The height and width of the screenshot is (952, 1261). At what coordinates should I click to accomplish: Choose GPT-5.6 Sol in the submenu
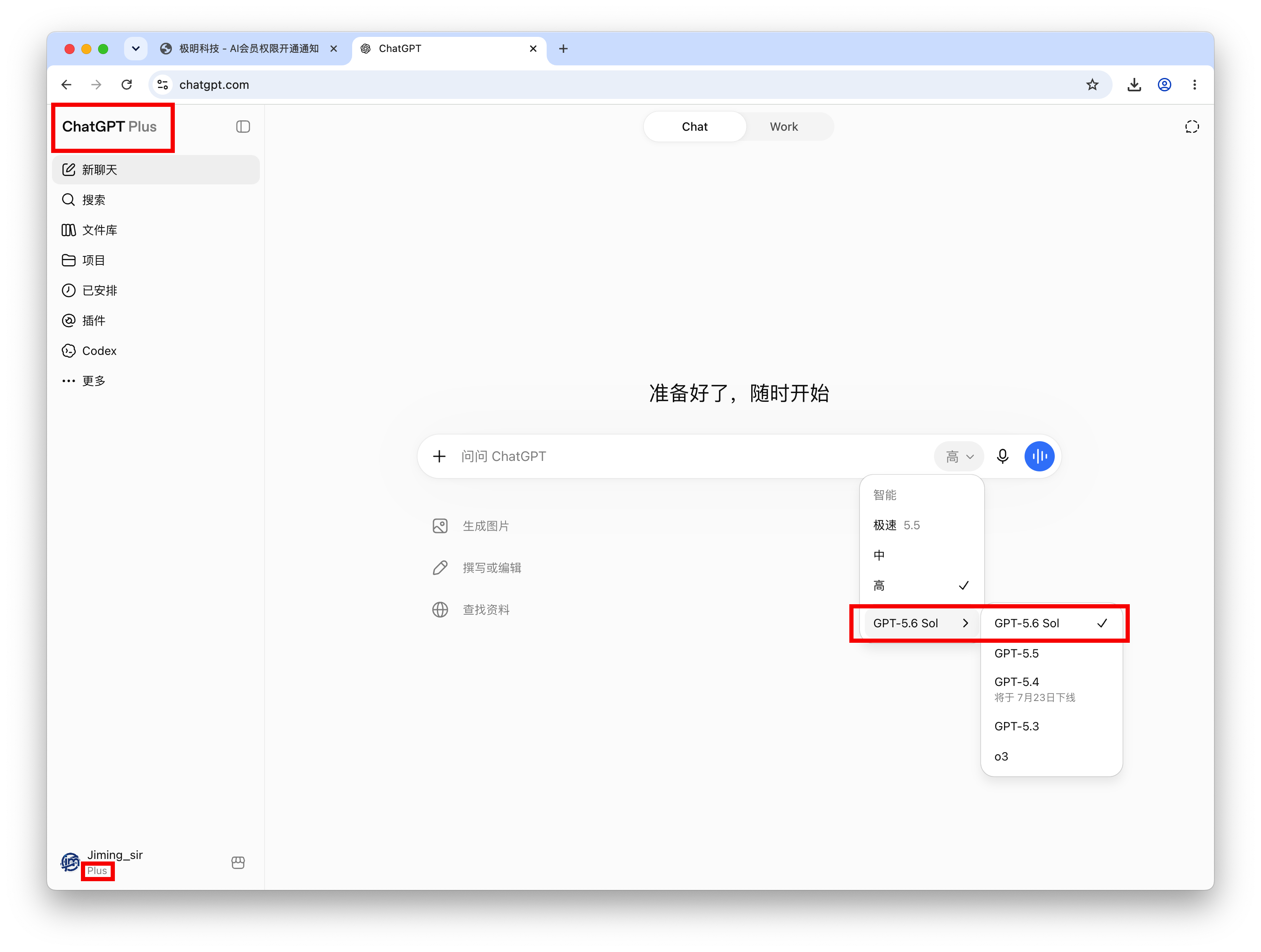(x=1051, y=623)
